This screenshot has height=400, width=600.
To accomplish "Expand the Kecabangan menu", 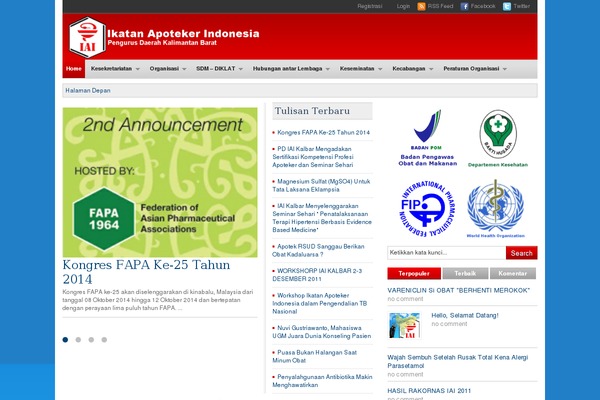I will [x=412, y=69].
